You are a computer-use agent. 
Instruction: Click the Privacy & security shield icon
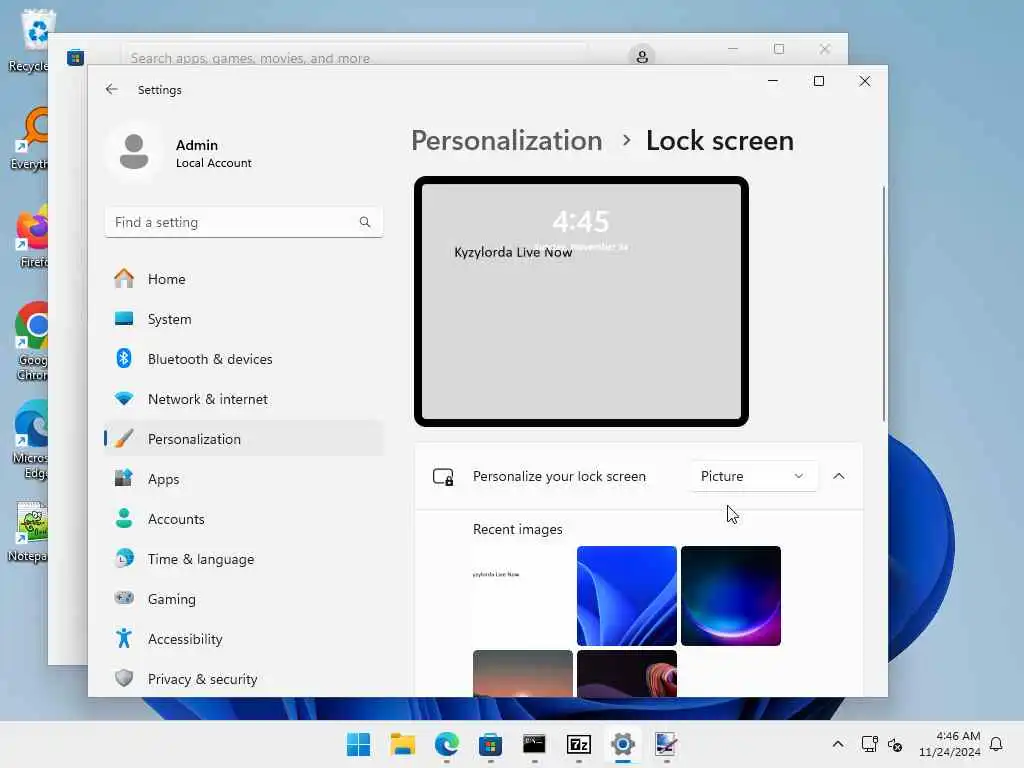pyautogui.click(x=123, y=678)
